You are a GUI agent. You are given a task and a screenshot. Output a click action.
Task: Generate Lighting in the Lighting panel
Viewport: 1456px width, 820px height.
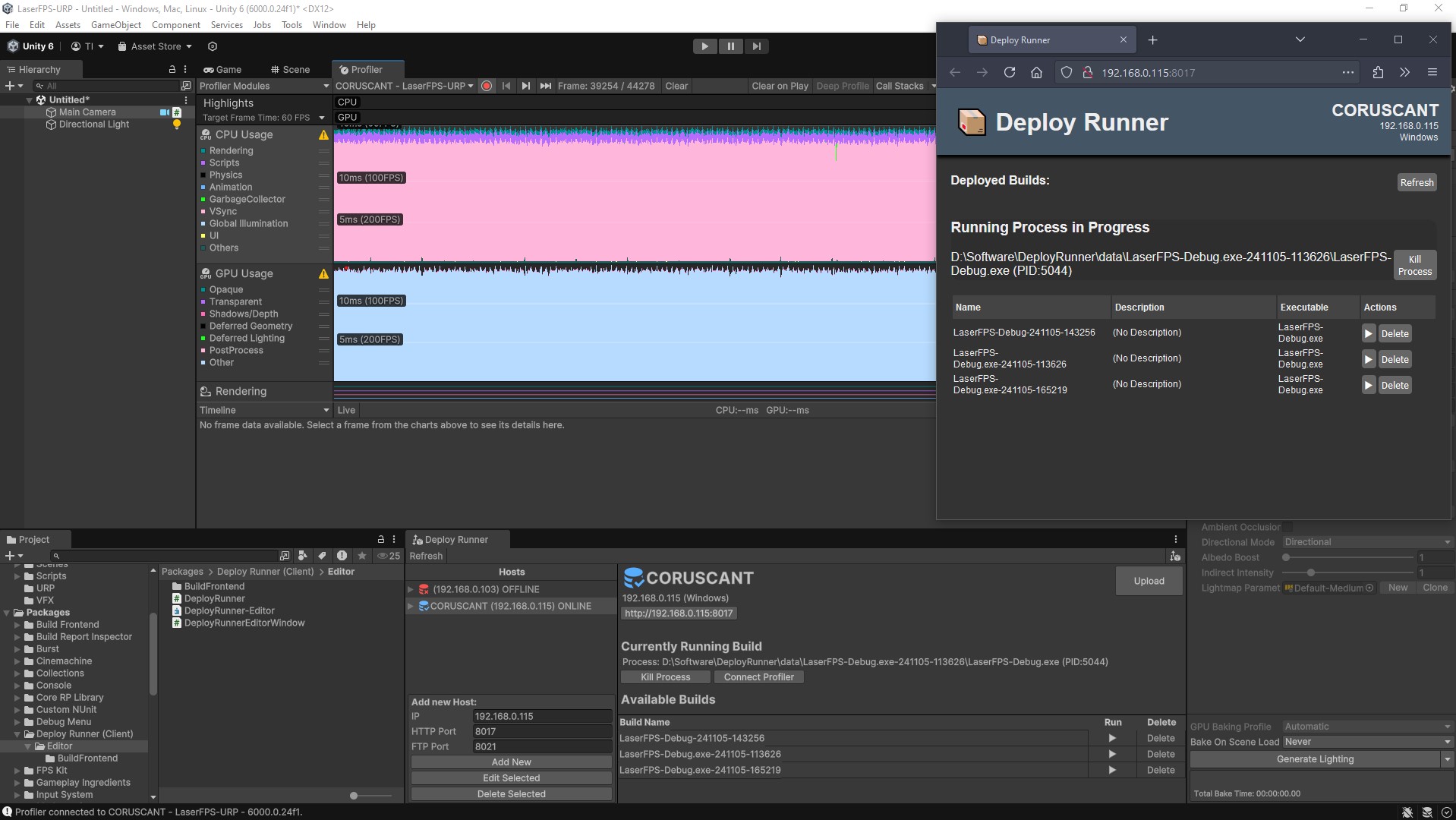click(x=1315, y=759)
